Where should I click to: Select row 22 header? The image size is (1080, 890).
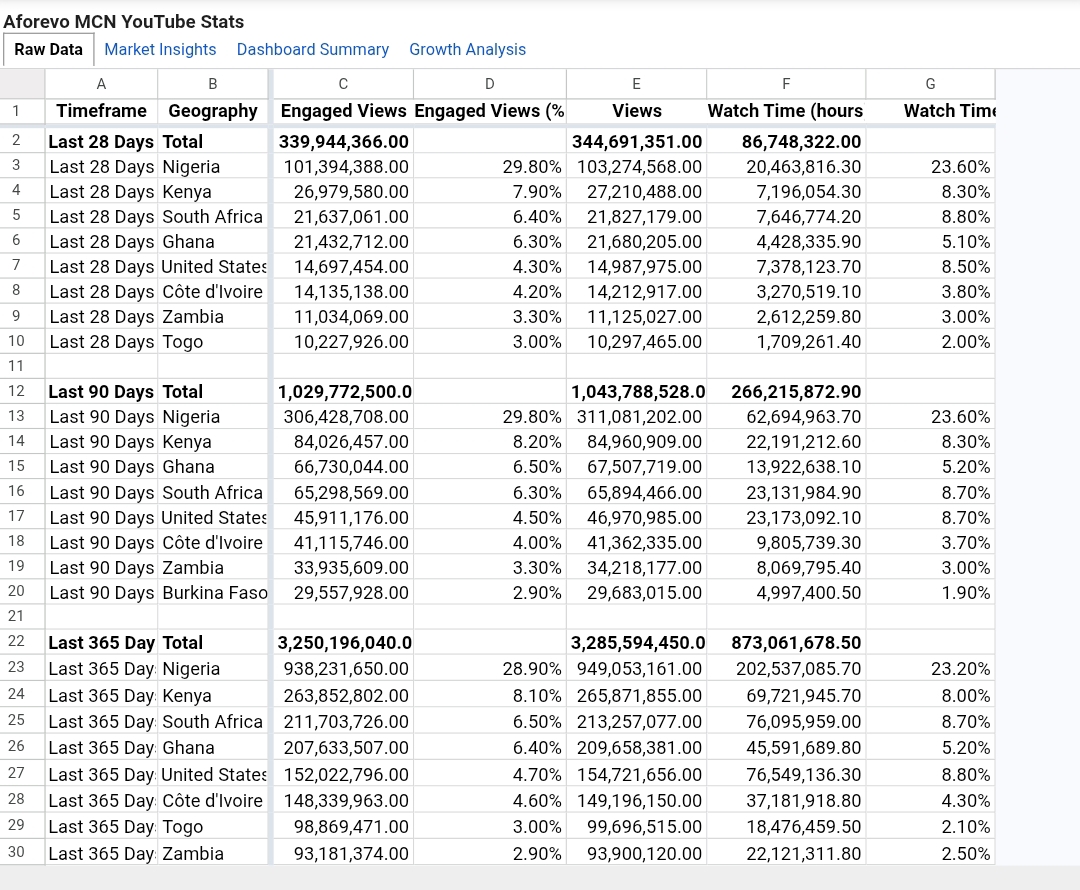tap(16, 641)
